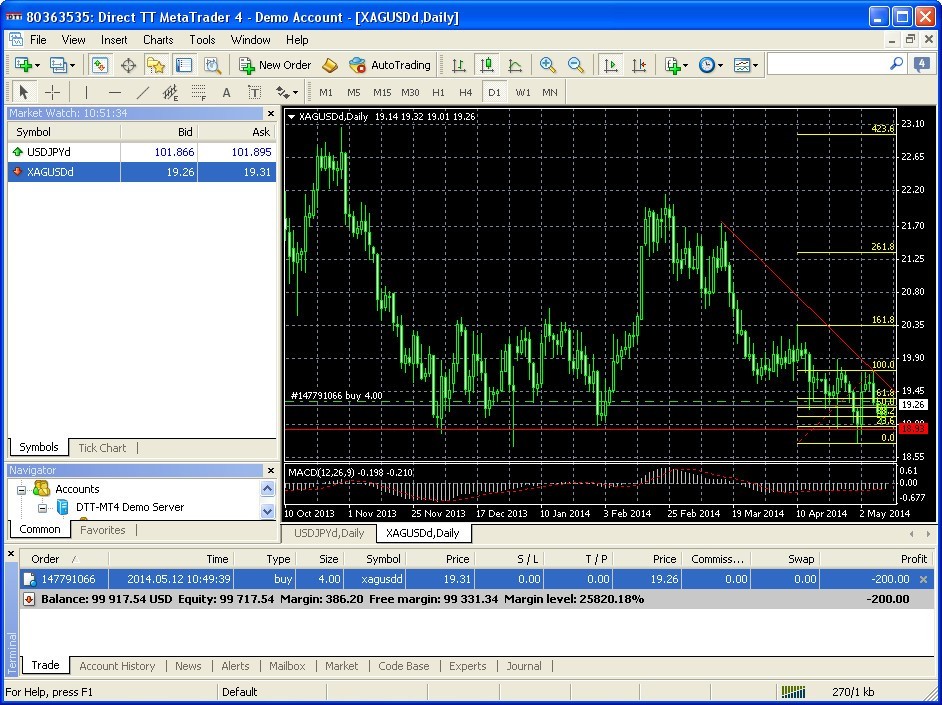This screenshot has width=942, height=705.
Task: Open a New Order window
Action: point(275,64)
